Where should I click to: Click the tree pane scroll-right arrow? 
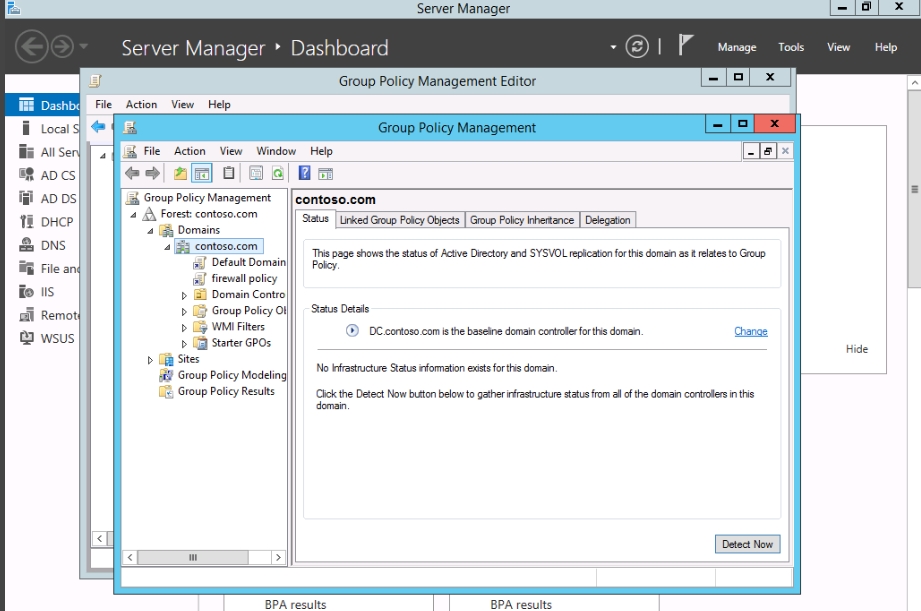(278, 557)
